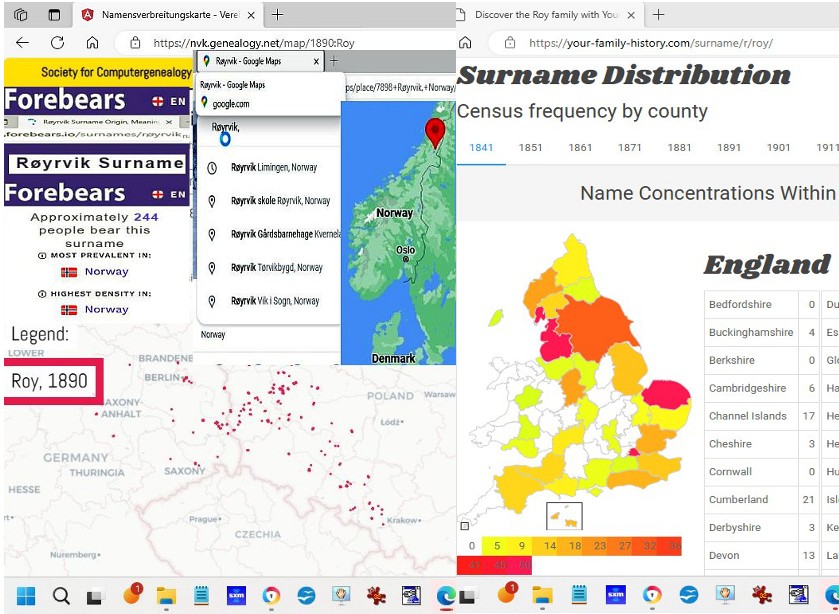Close the Røyrvik Surname Origin tab
839x614 pixels.
[169, 122]
